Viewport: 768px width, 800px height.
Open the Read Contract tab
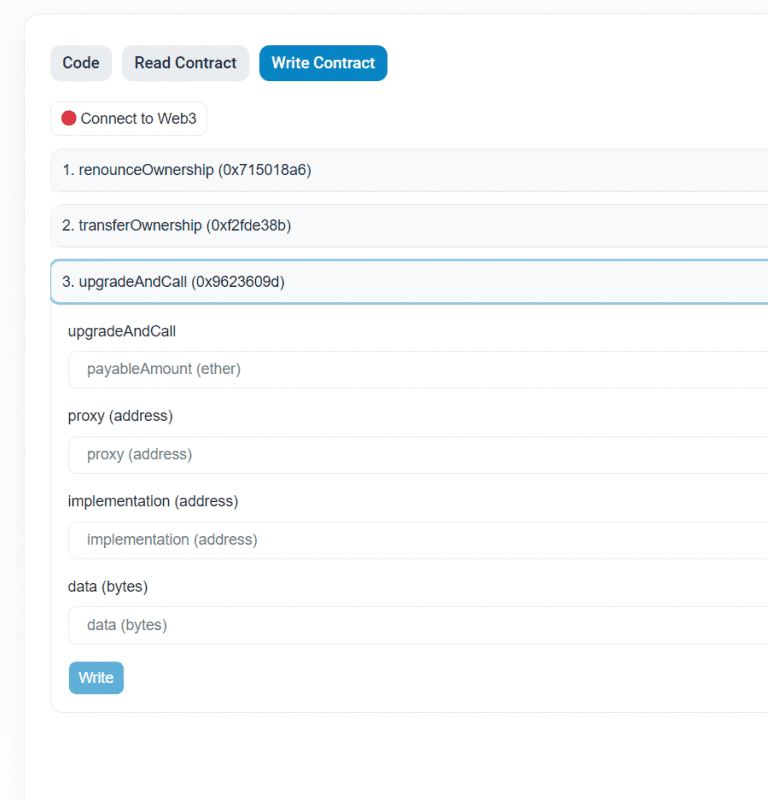coord(185,63)
